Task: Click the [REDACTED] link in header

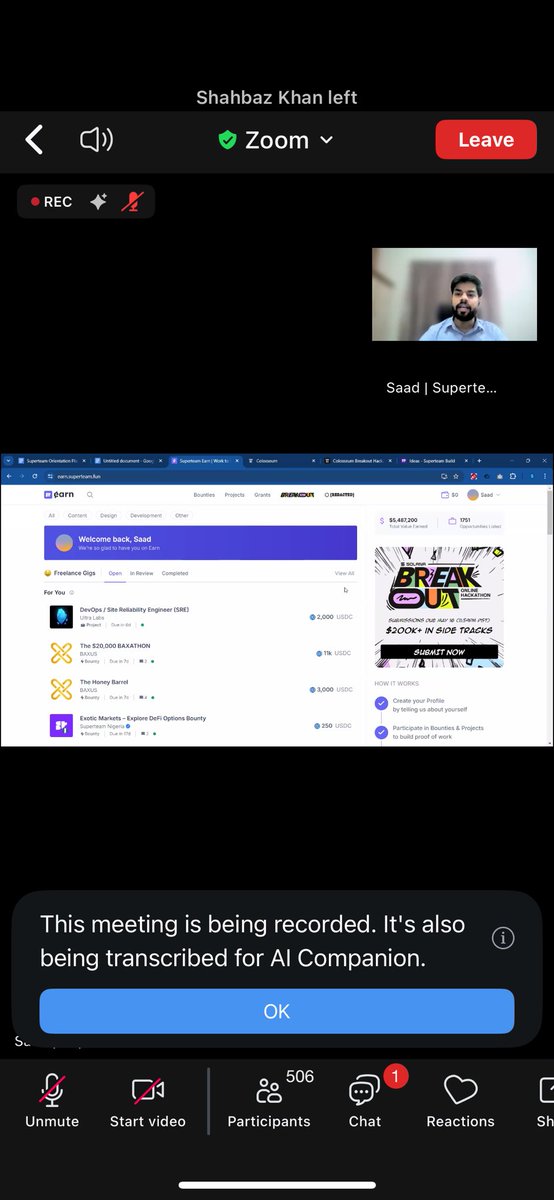Action: [x=339, y=494]
